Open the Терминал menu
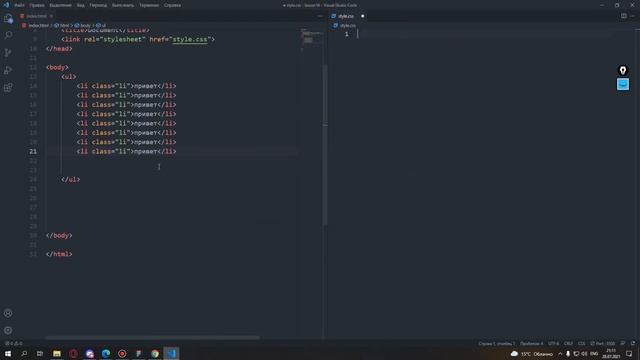This screenshot has width=640, height=360. 149,5
